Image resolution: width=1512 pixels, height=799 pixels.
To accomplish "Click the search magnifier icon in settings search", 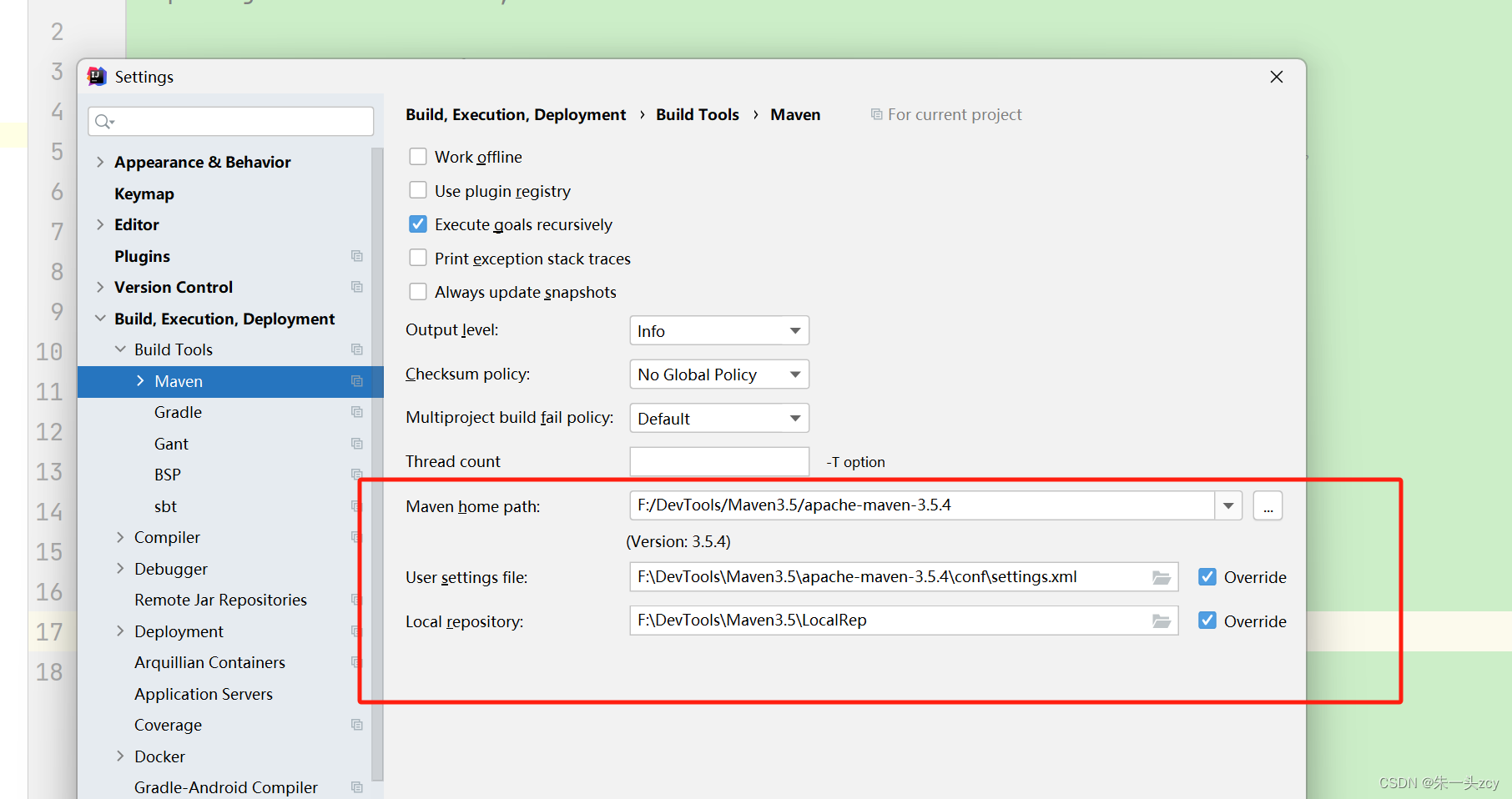I will pyautogui.click(x=103, y=122).
